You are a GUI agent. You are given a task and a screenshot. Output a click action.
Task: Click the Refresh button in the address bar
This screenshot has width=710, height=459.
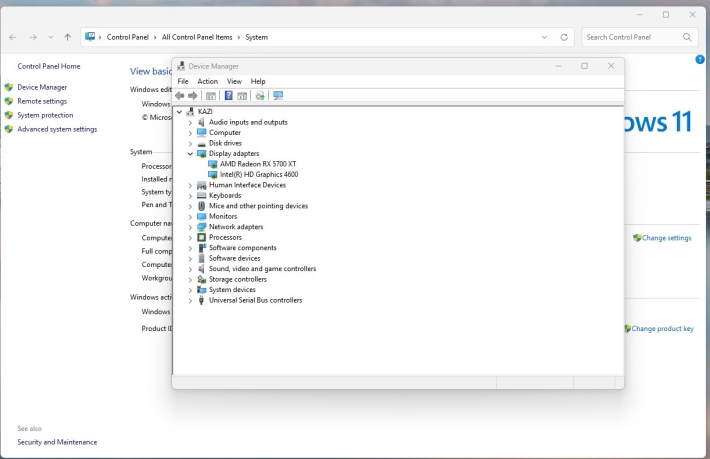[x=564, y=37]
